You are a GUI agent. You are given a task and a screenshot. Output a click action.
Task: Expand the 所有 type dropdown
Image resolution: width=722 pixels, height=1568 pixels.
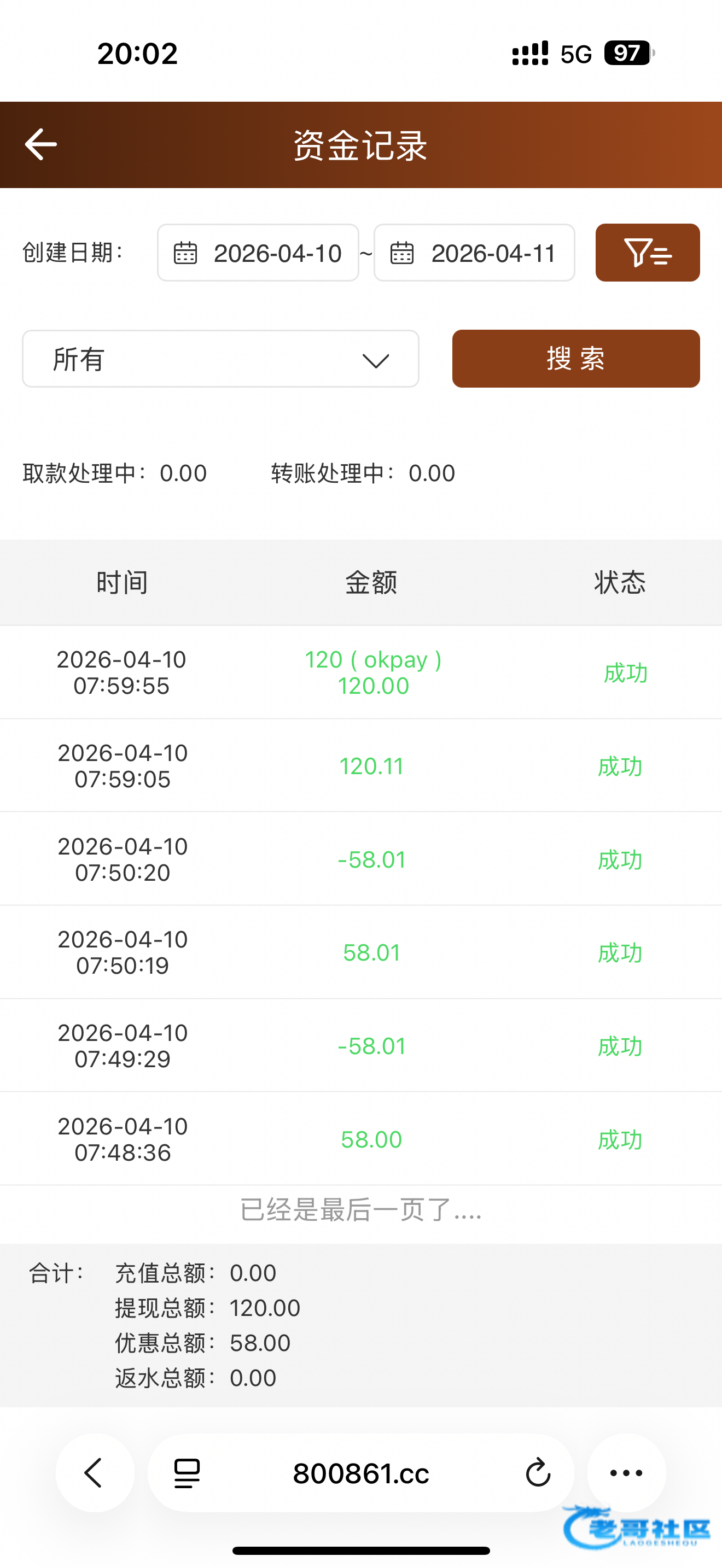[220, 359]
